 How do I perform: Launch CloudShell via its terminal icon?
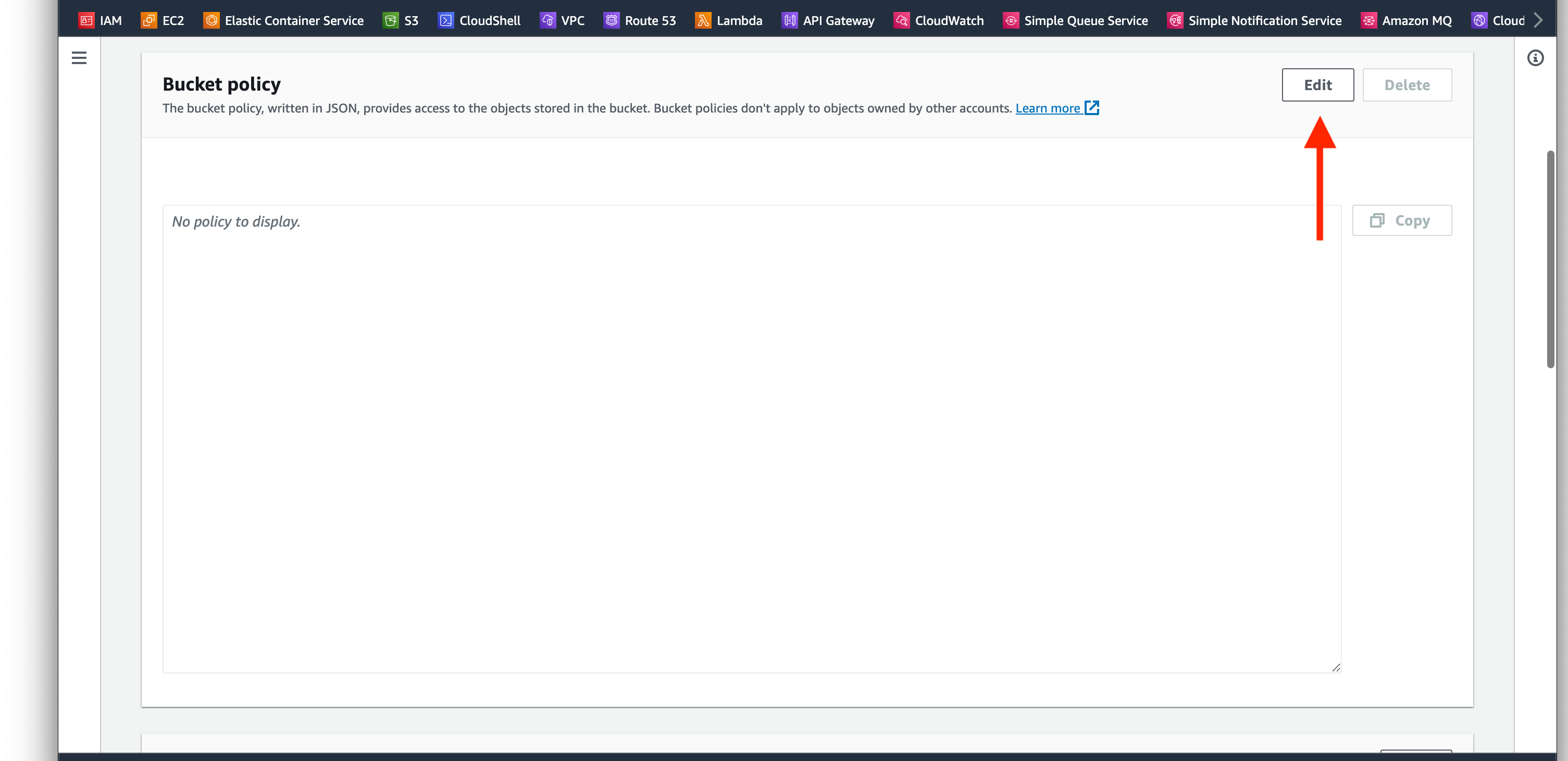coord(445,20)
